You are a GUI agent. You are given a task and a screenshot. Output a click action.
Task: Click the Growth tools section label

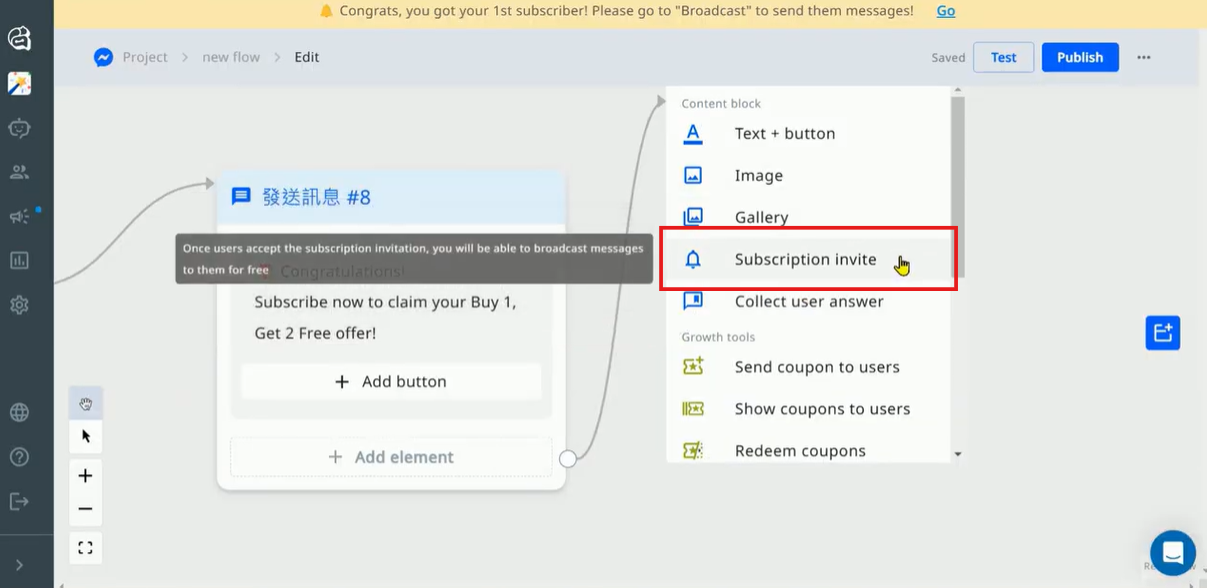pos(718,337)
